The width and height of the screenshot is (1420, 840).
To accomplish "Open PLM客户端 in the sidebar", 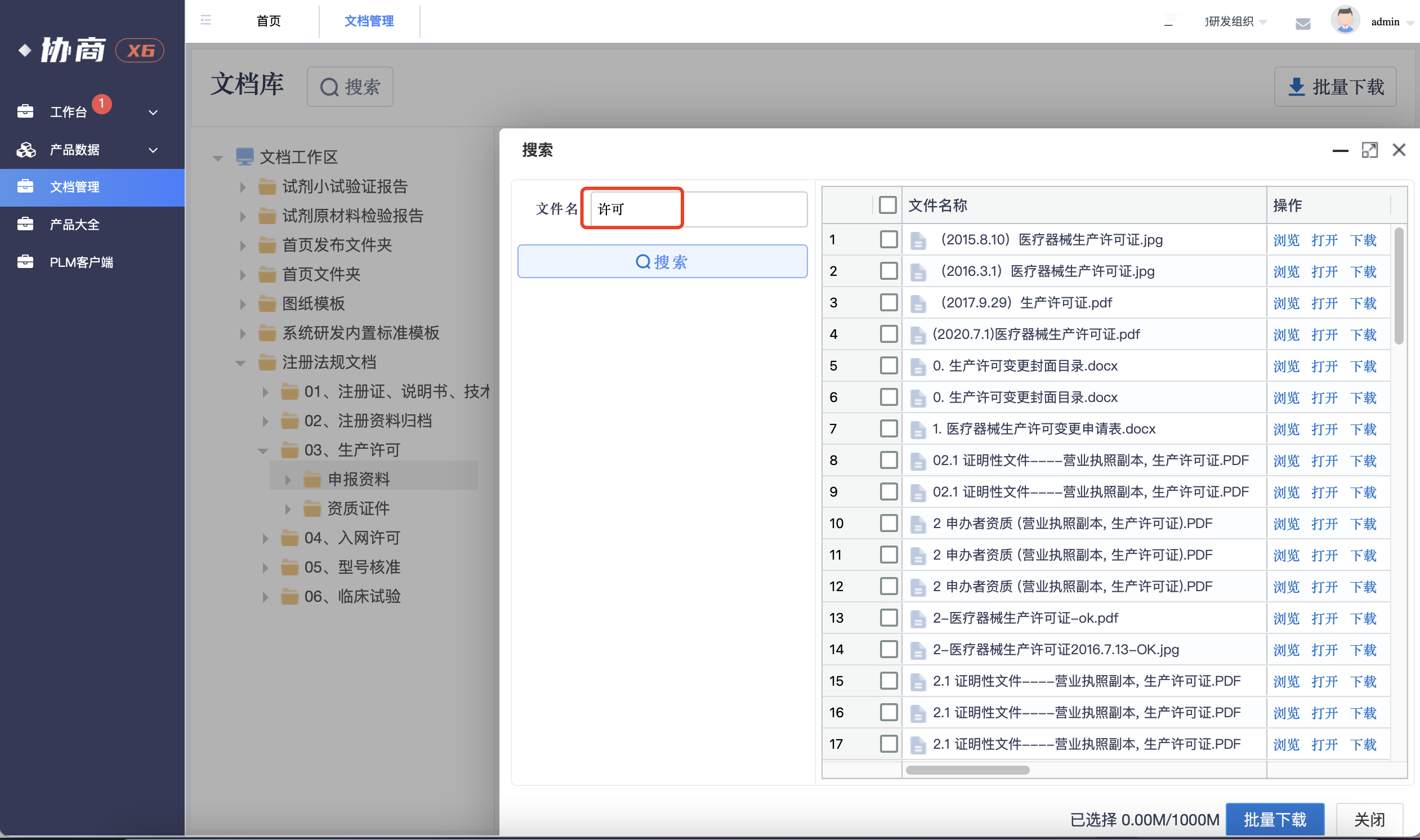I will coord(92,262).
